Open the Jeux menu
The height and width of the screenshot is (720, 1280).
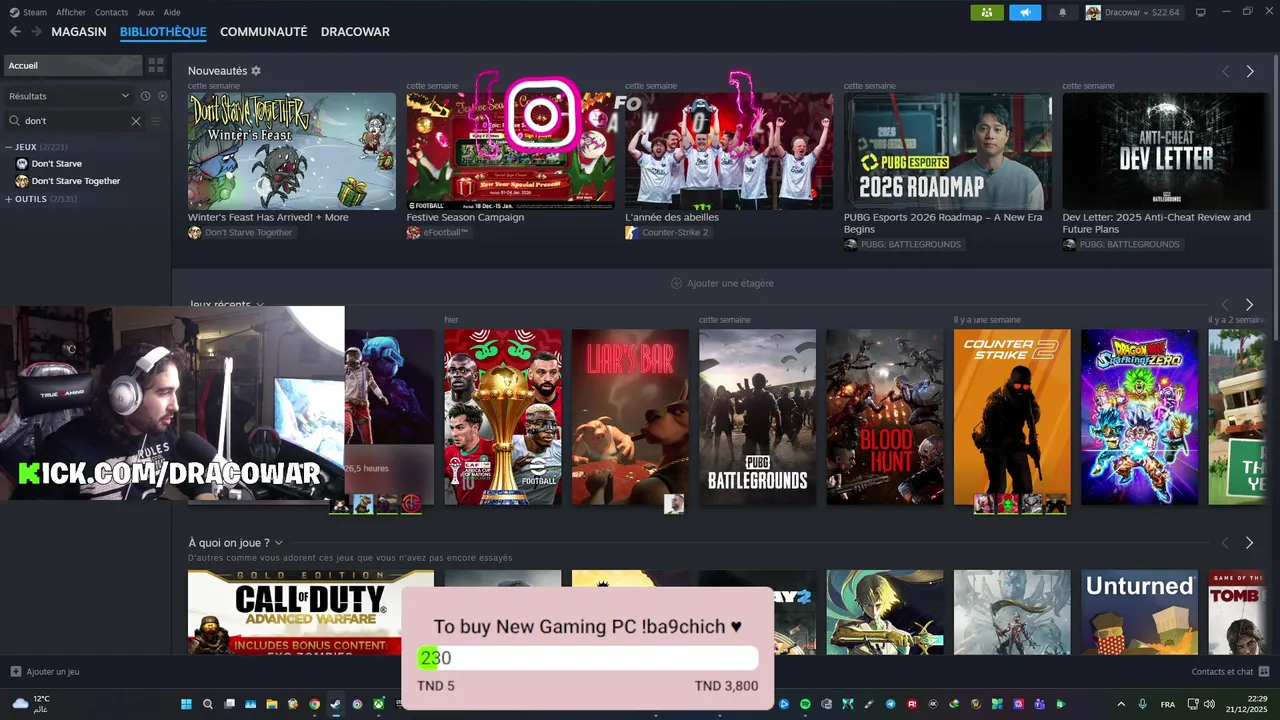pyautogui.click(x=146, y=12)
